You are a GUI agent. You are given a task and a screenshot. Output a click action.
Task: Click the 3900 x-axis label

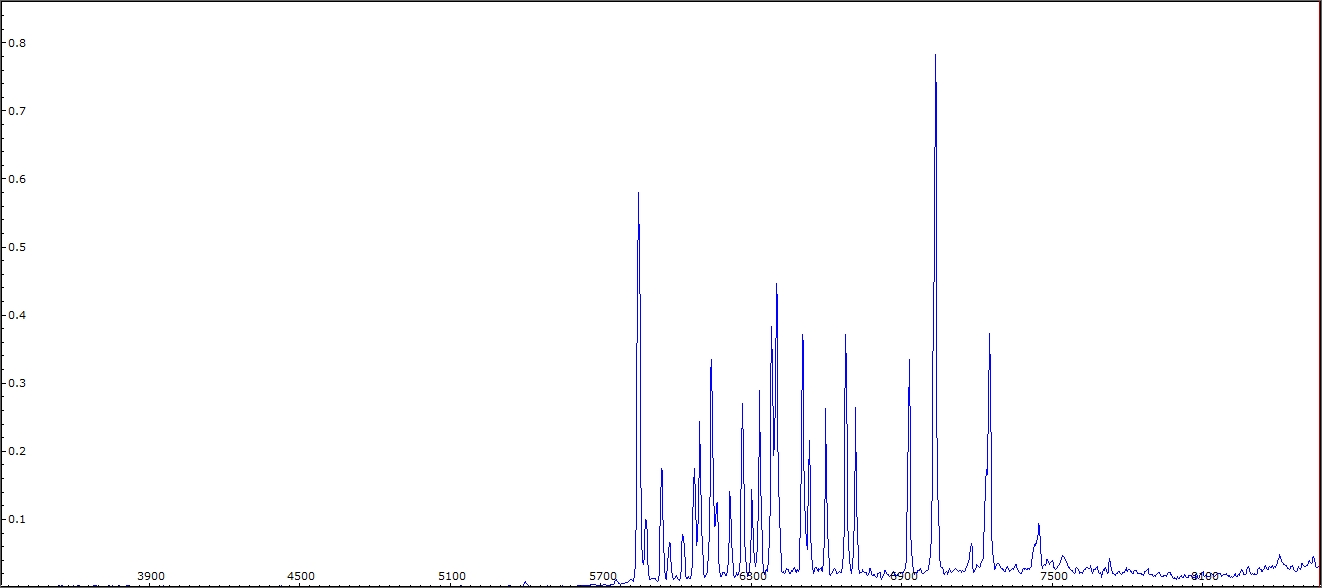click(x=151, y=576)
